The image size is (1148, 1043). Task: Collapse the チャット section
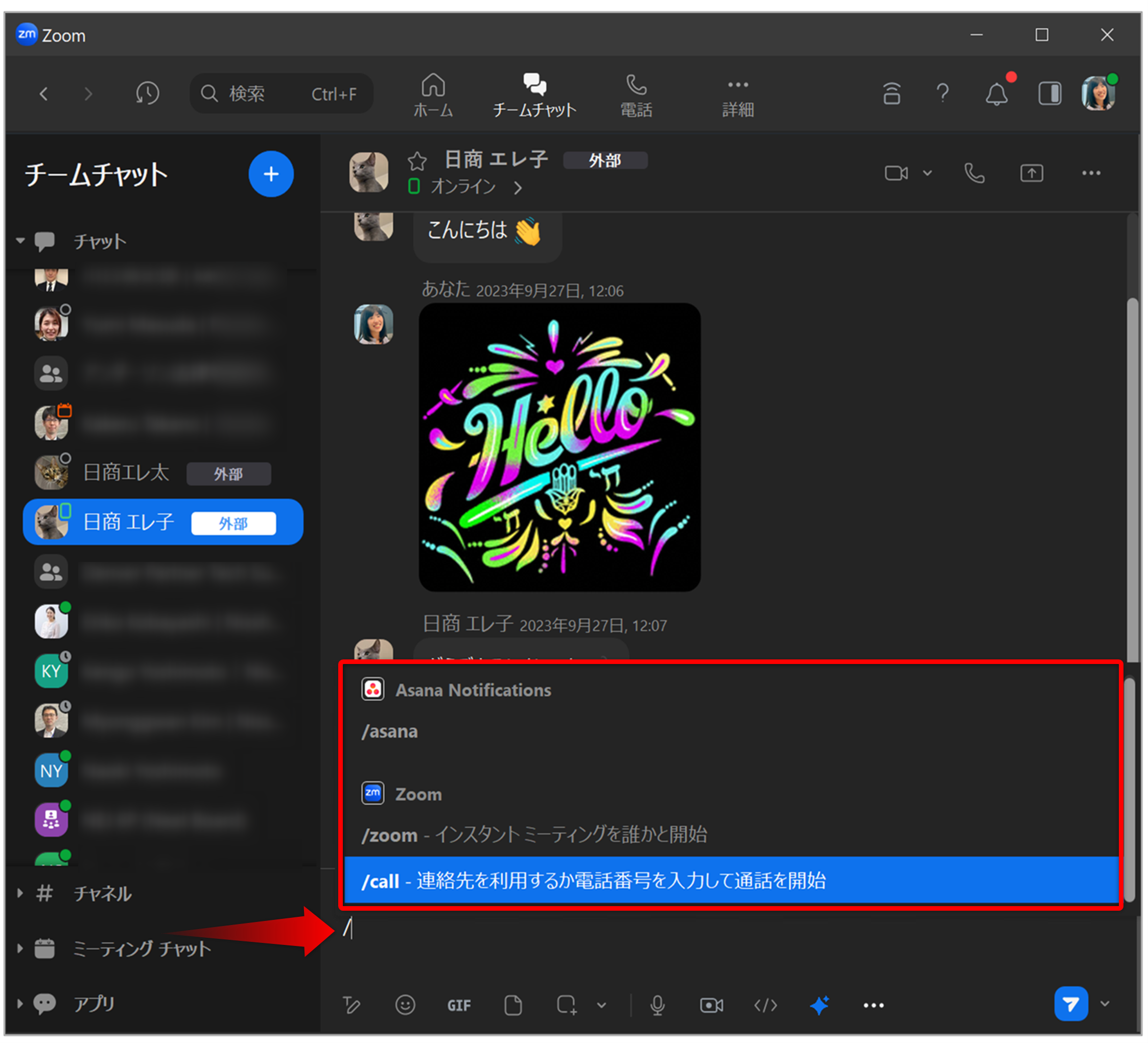[x=20, y=241]
